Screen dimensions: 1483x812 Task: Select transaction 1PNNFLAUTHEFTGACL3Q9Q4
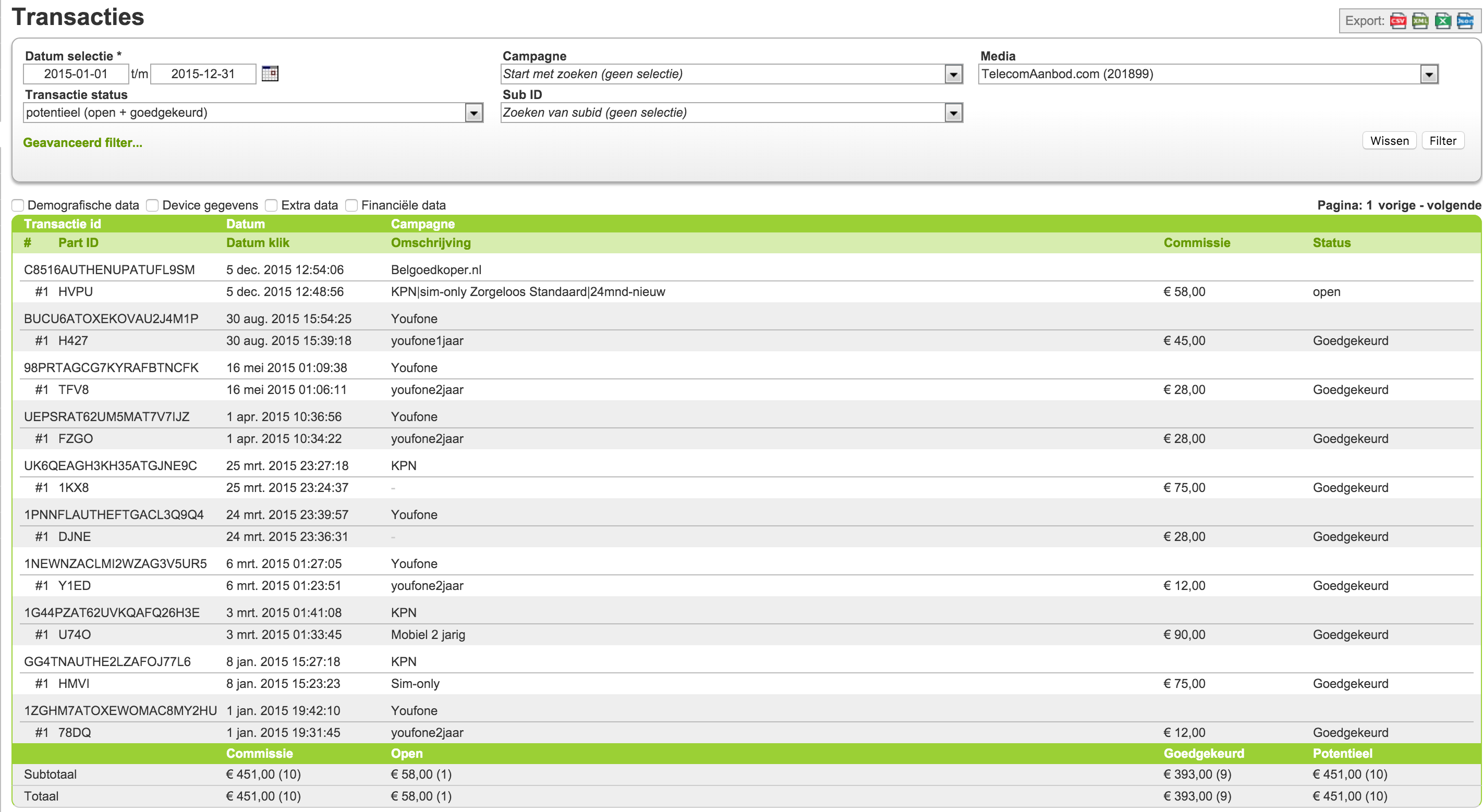click(x=114, y=514)
